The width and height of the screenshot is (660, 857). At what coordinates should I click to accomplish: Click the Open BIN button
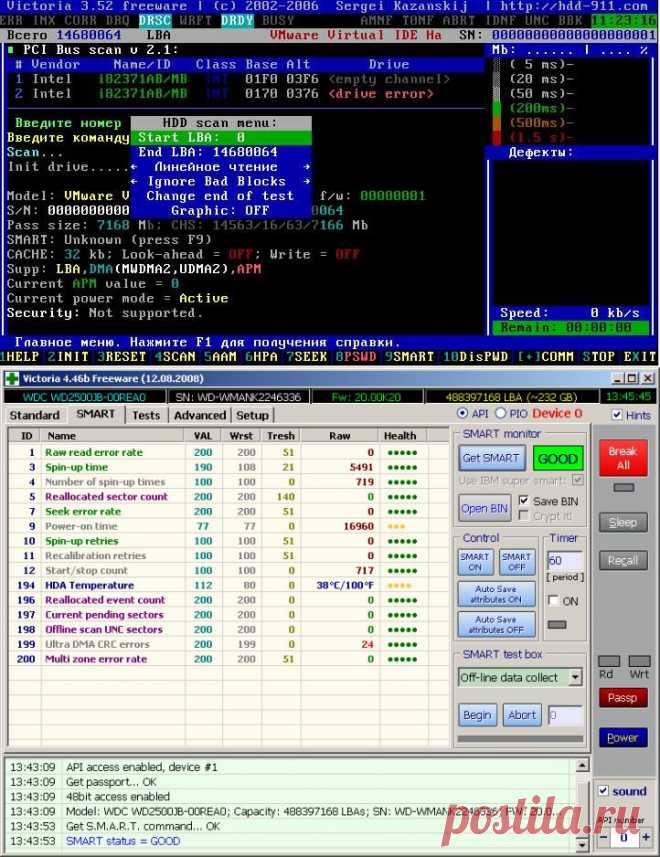485,508
